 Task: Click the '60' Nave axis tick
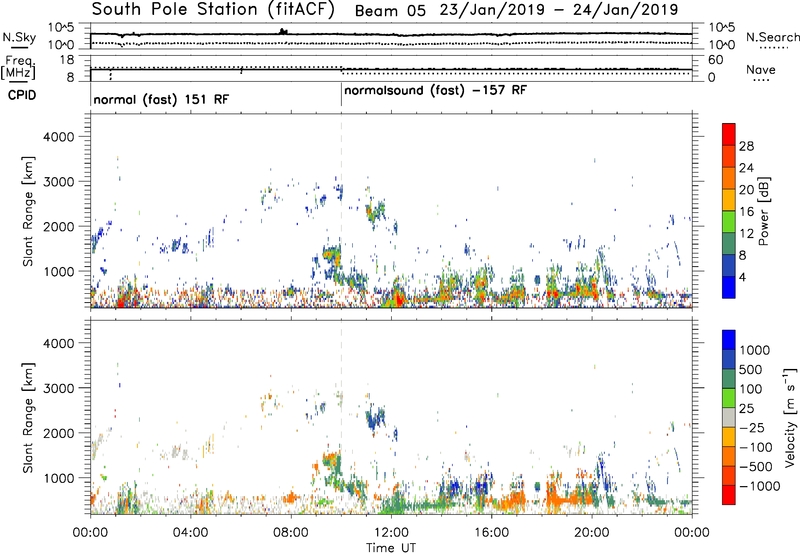pos(716,60)
